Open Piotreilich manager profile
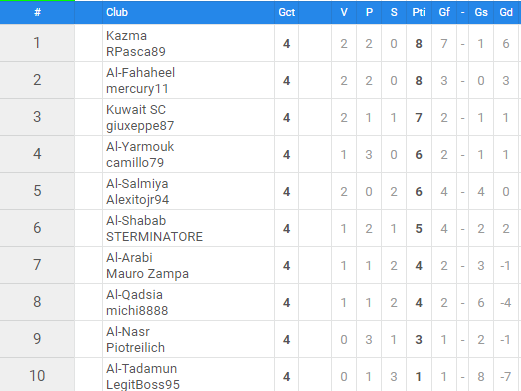Viewport: 521px width, 391px height. click(135, 348)
